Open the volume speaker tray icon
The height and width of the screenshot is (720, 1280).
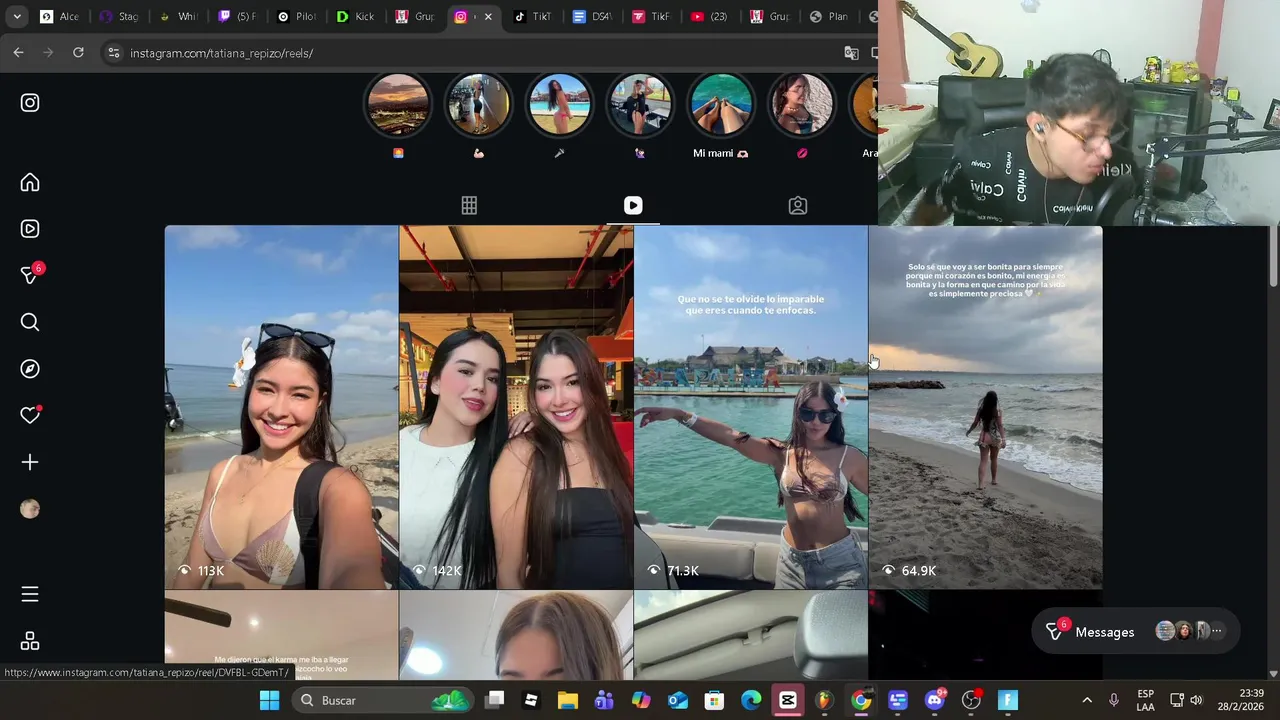1197,700
